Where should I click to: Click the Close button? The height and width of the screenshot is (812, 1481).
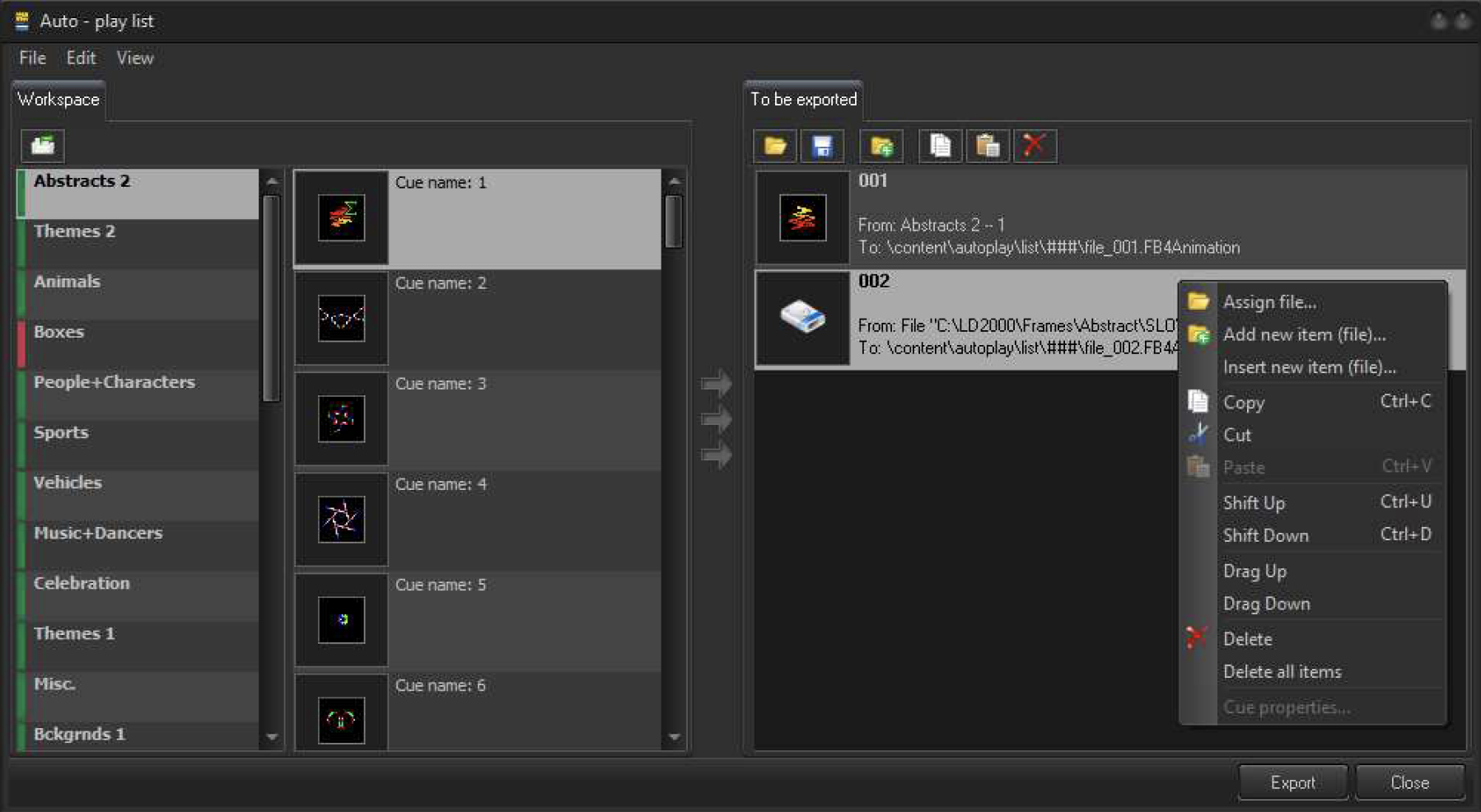1409,782
